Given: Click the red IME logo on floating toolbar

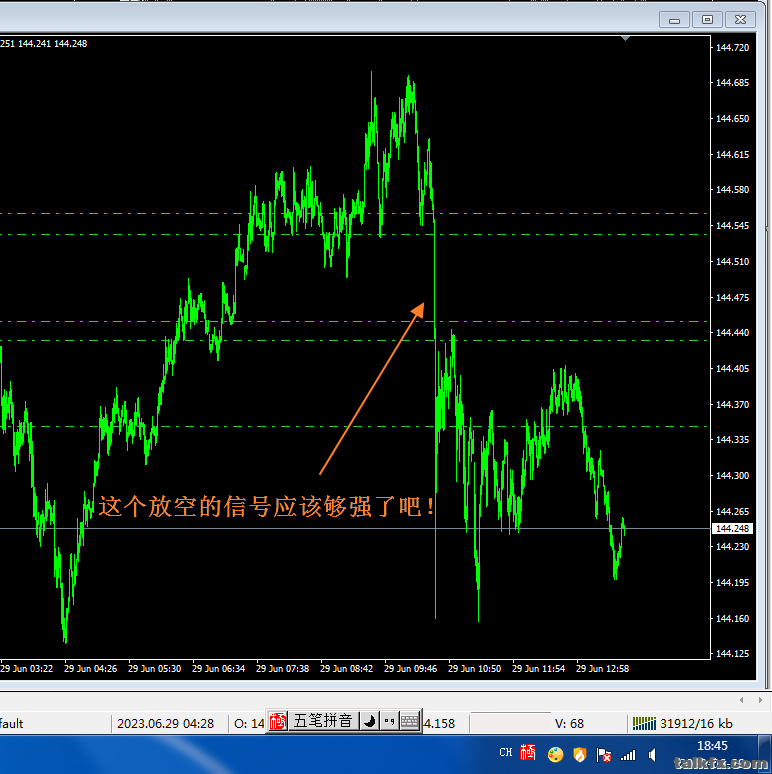Looking at the screenshot, I should pyautogui.click(x=277, y=721).
